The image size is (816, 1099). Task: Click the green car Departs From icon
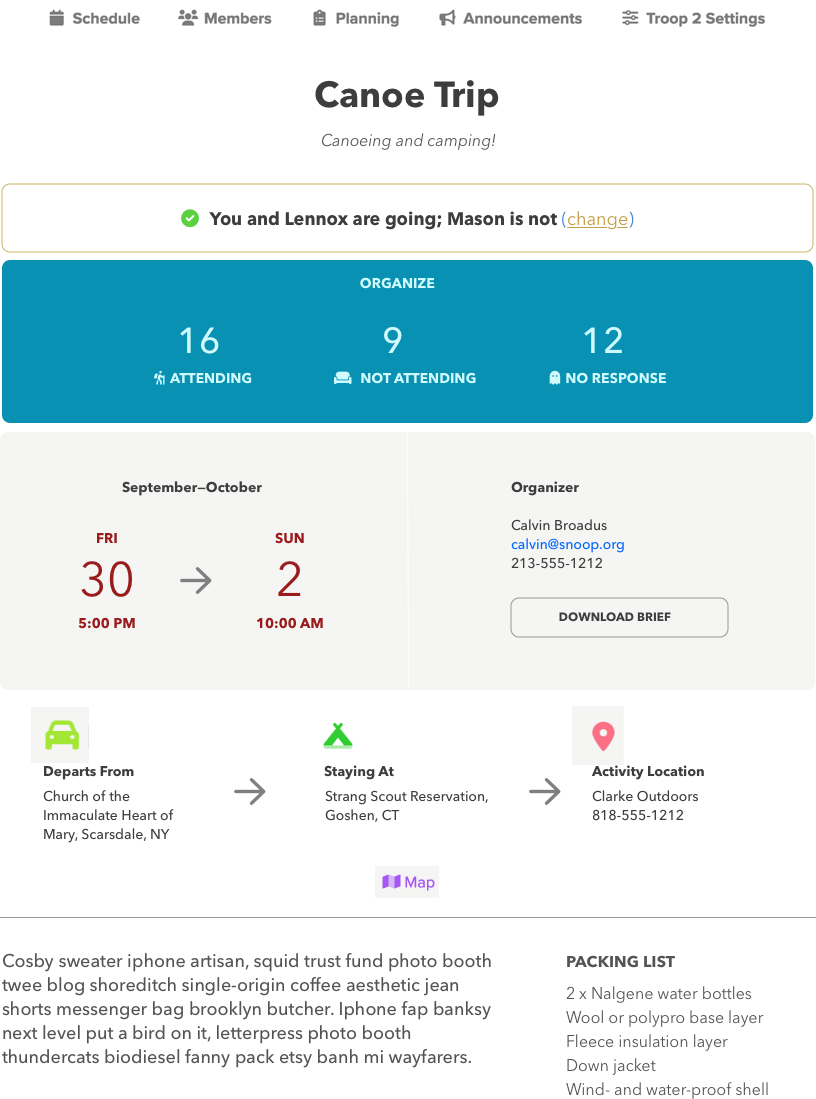62,735
